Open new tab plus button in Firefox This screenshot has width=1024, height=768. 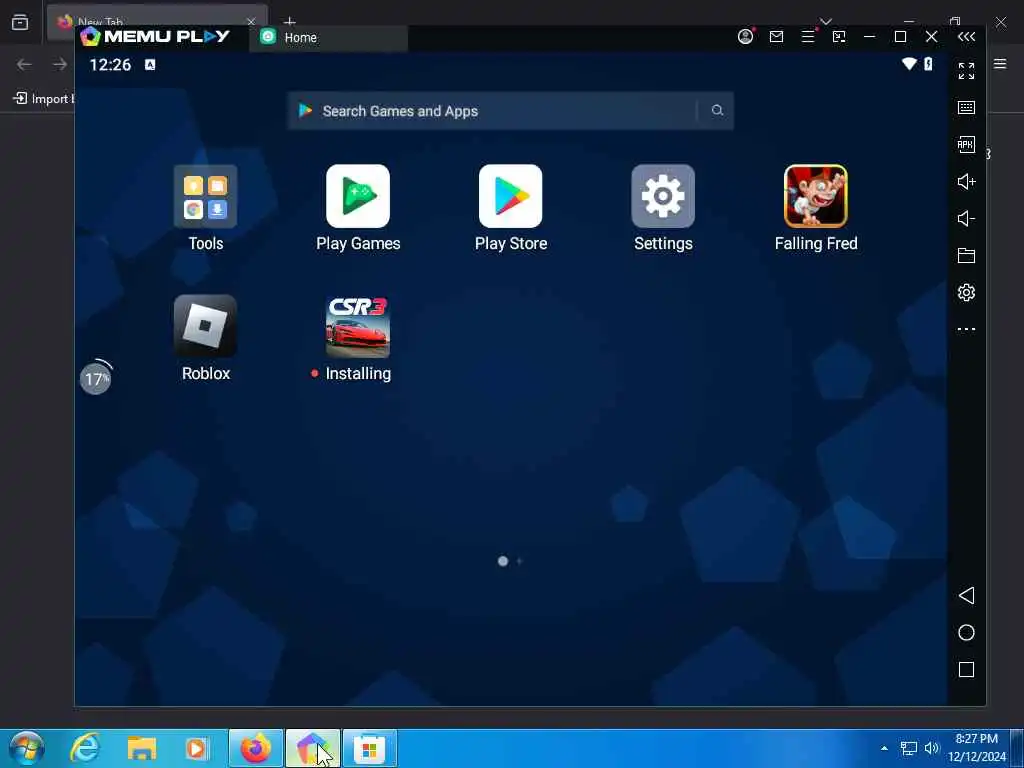290,22
